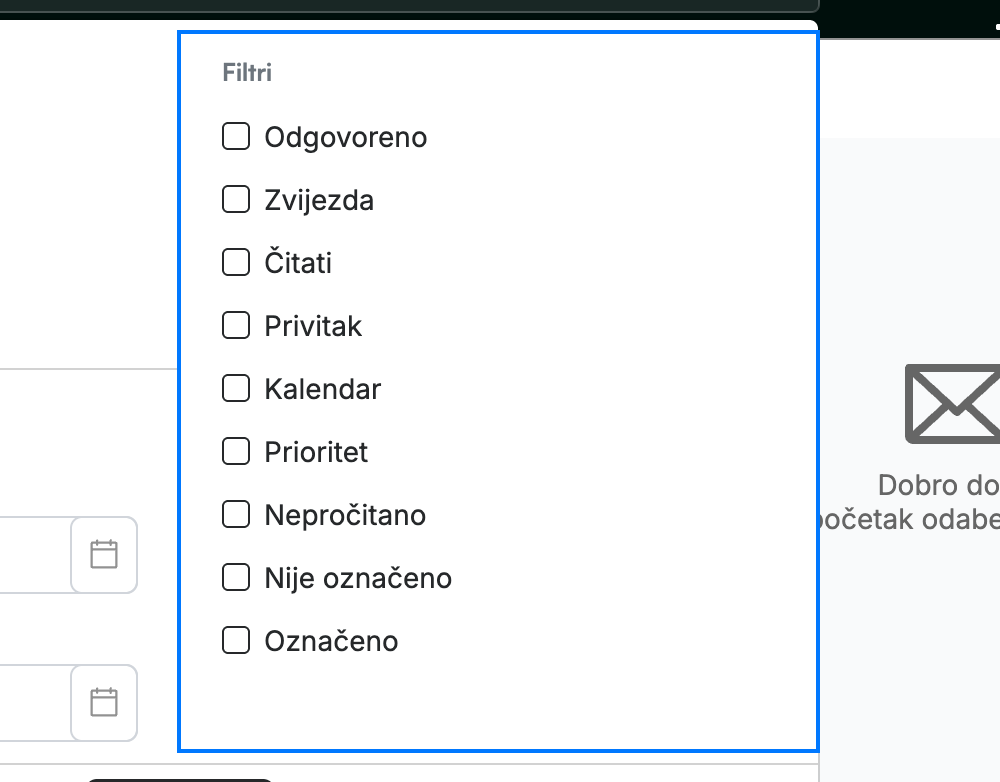Click the Dobro do welcome text
This screenshot has height=782, width=1000.
click(939, 485)
